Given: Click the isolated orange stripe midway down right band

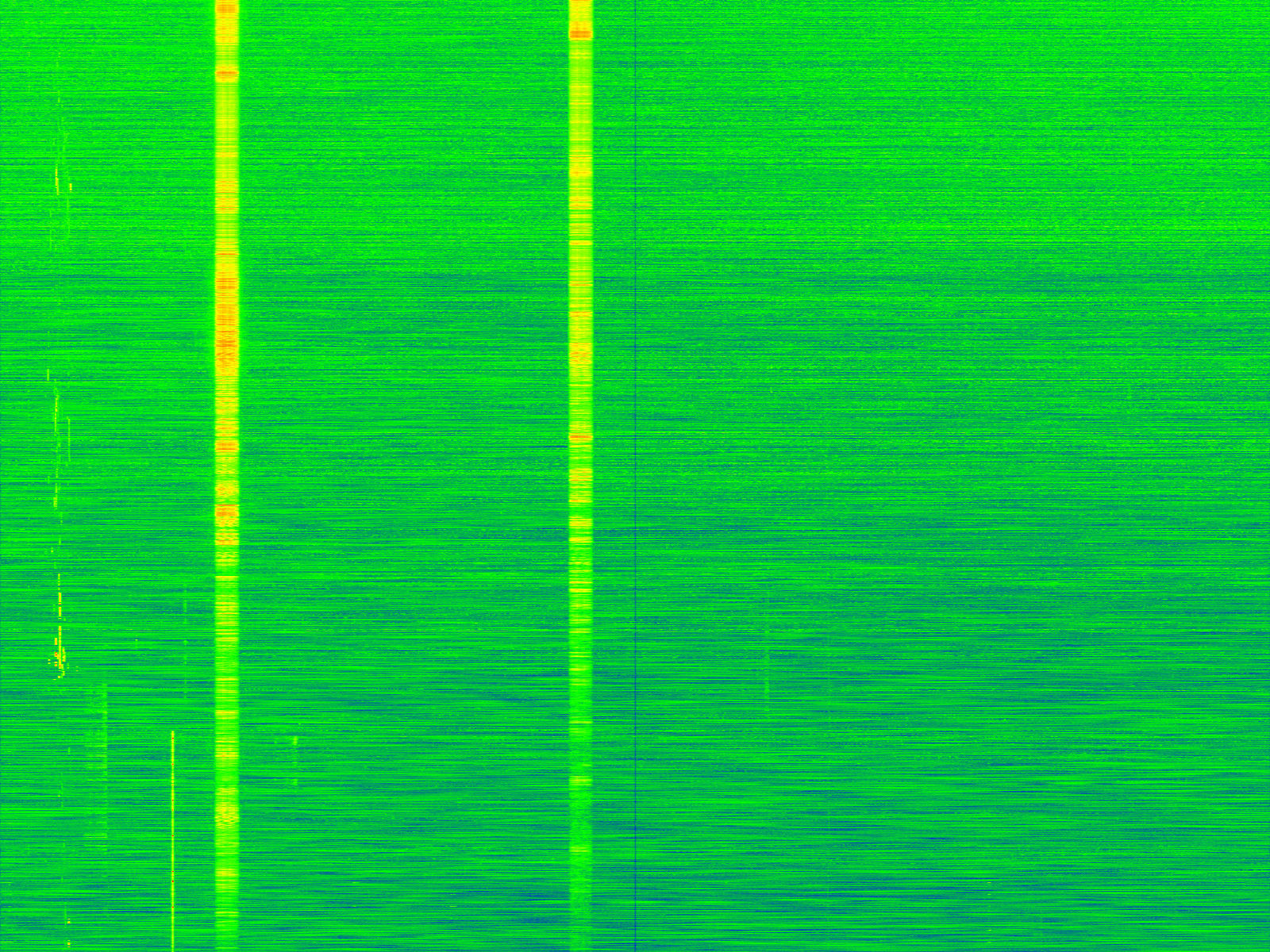Looking at the screenshot, I should click(580, 437).
